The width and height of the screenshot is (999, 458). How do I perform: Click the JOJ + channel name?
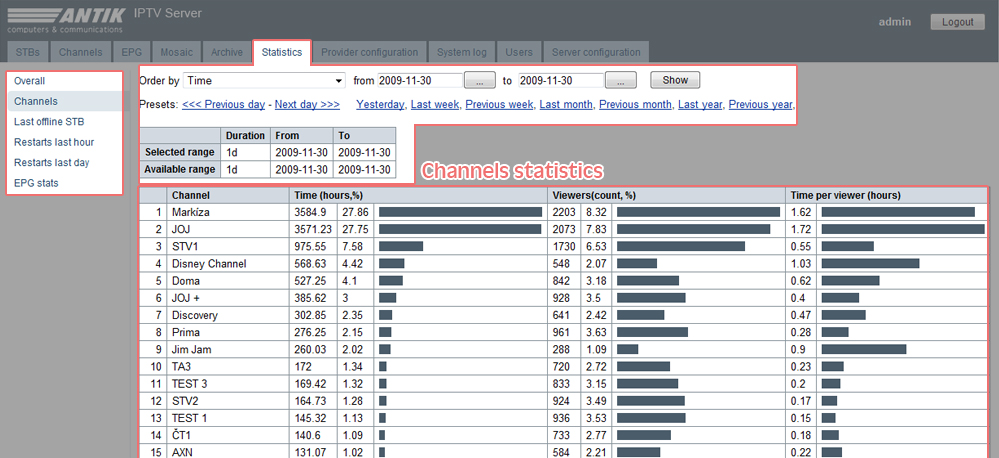(185, 298)
